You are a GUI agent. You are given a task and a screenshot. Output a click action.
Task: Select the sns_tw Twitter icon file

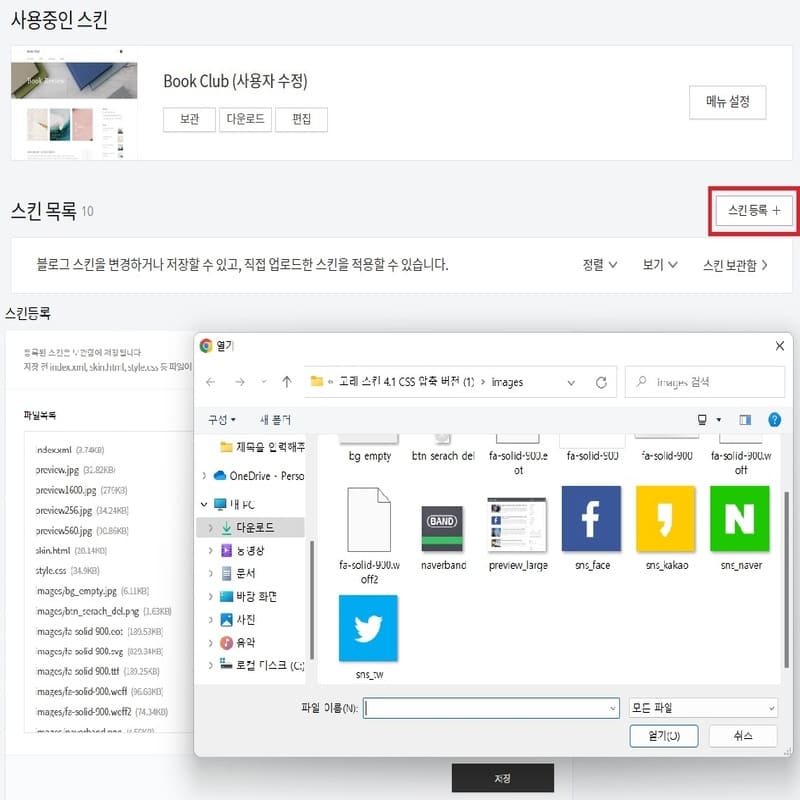tap(370, 629)
